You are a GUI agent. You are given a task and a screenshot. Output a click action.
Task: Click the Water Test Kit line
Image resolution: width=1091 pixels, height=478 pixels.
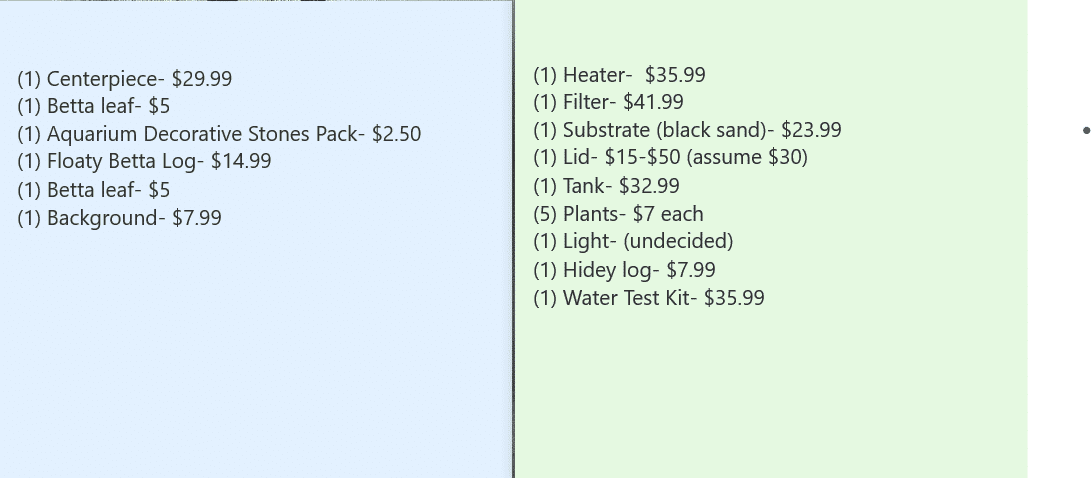click(648, 298)
